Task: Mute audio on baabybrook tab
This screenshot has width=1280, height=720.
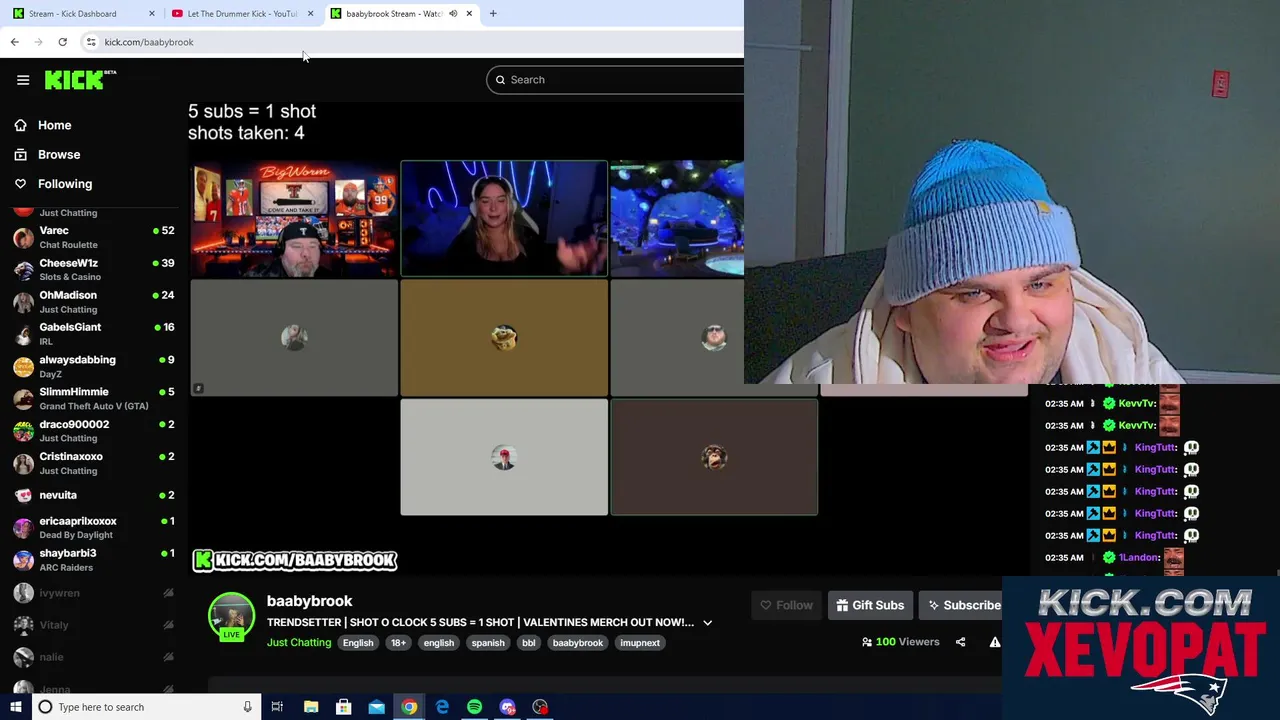Action: pos(453,14)
